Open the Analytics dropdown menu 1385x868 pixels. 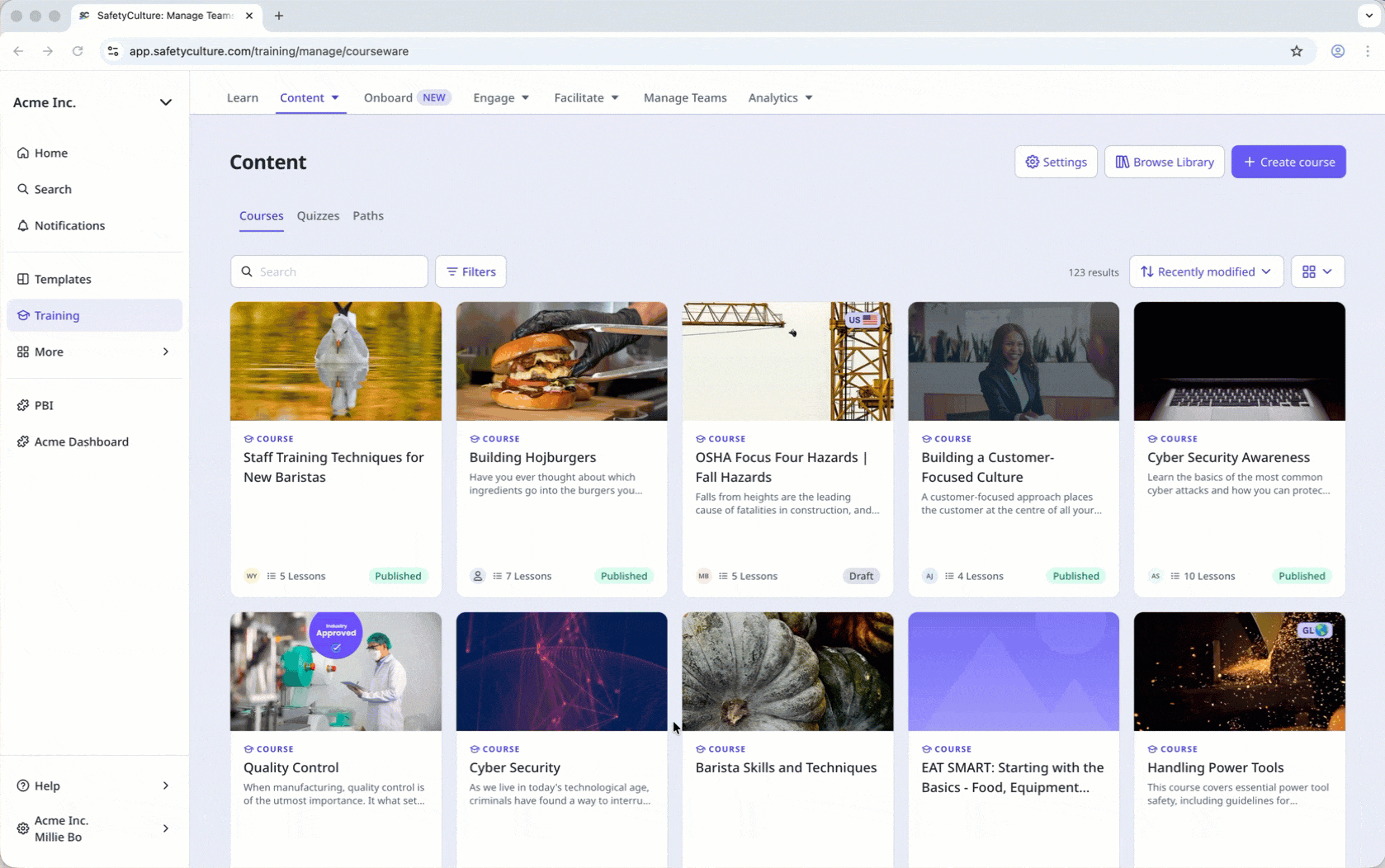(x=780, y=97)
